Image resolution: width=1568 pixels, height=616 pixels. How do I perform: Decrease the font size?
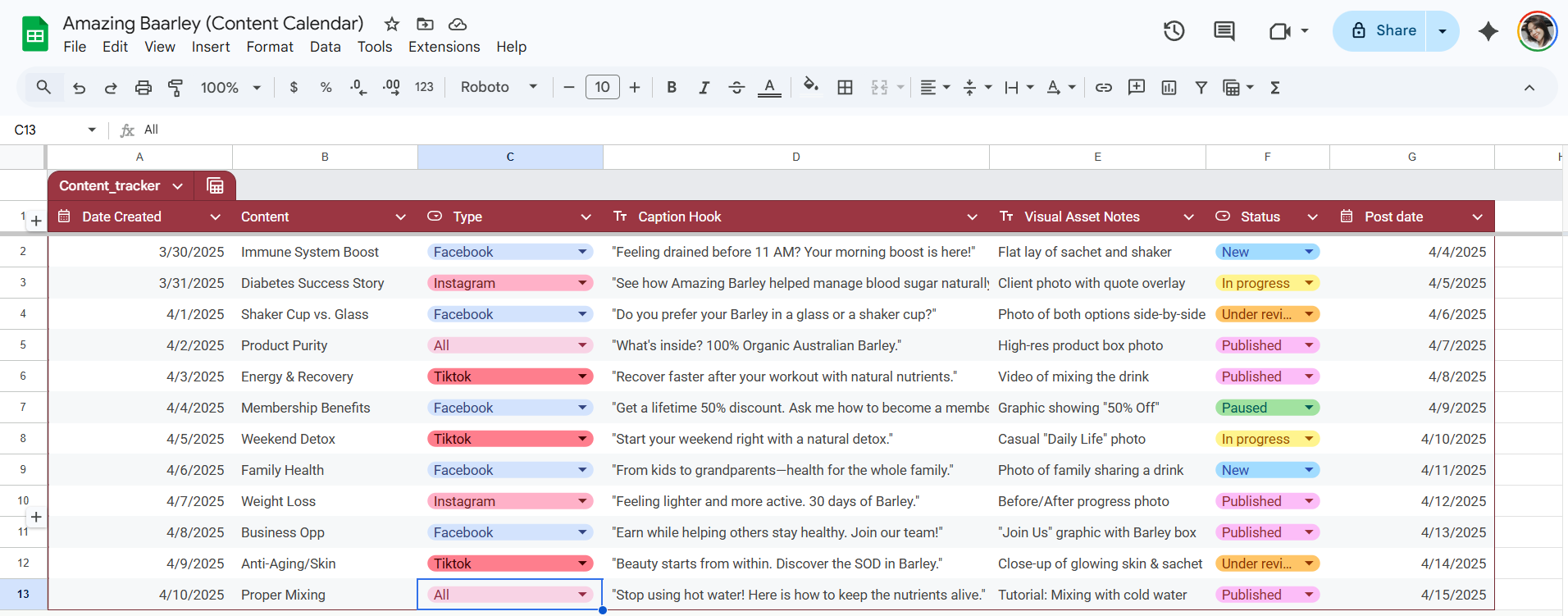tap(569, 87)
